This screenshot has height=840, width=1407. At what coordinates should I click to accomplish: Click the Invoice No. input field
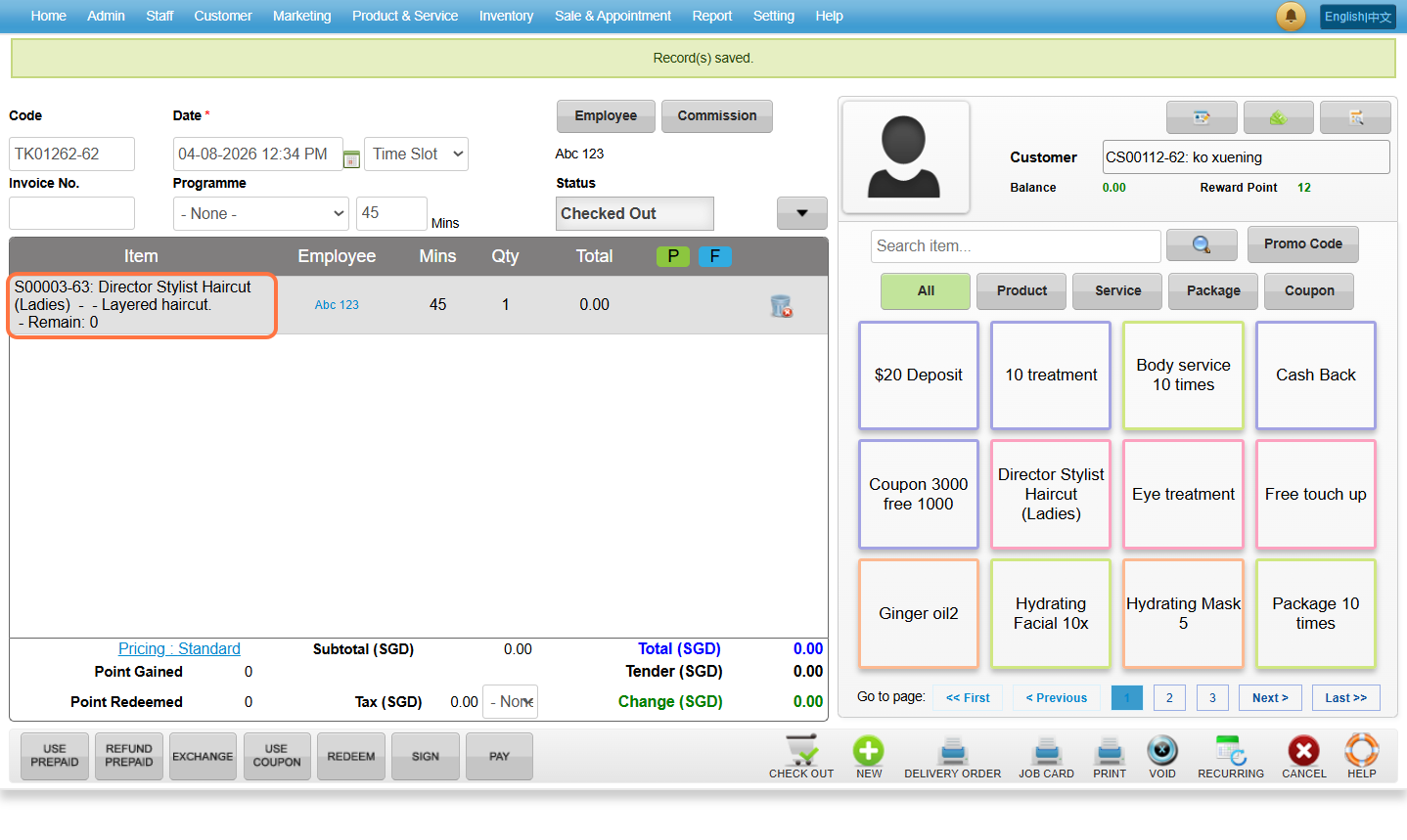coord(71,213)
